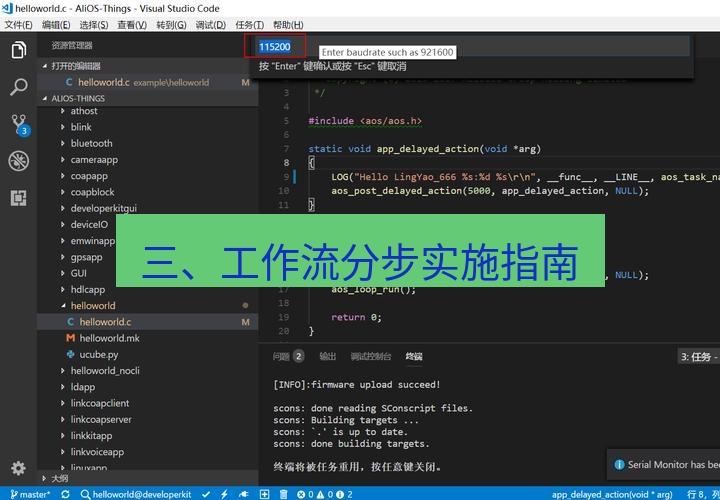The width and height of the screenshot is (720, 500).
Task: Click the Serial Monitor notification message
Action: click(x=673, y=465)
